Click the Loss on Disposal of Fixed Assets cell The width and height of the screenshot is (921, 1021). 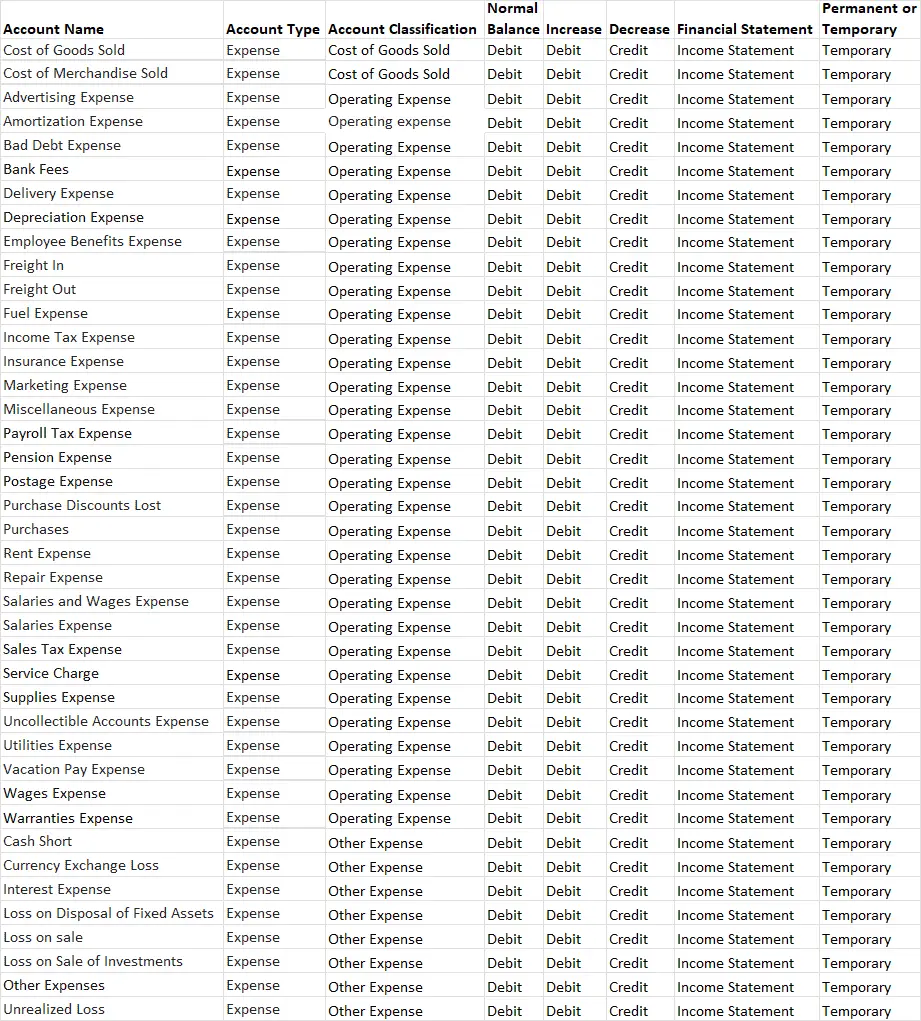pyautogui.click(x=109, y=913)
